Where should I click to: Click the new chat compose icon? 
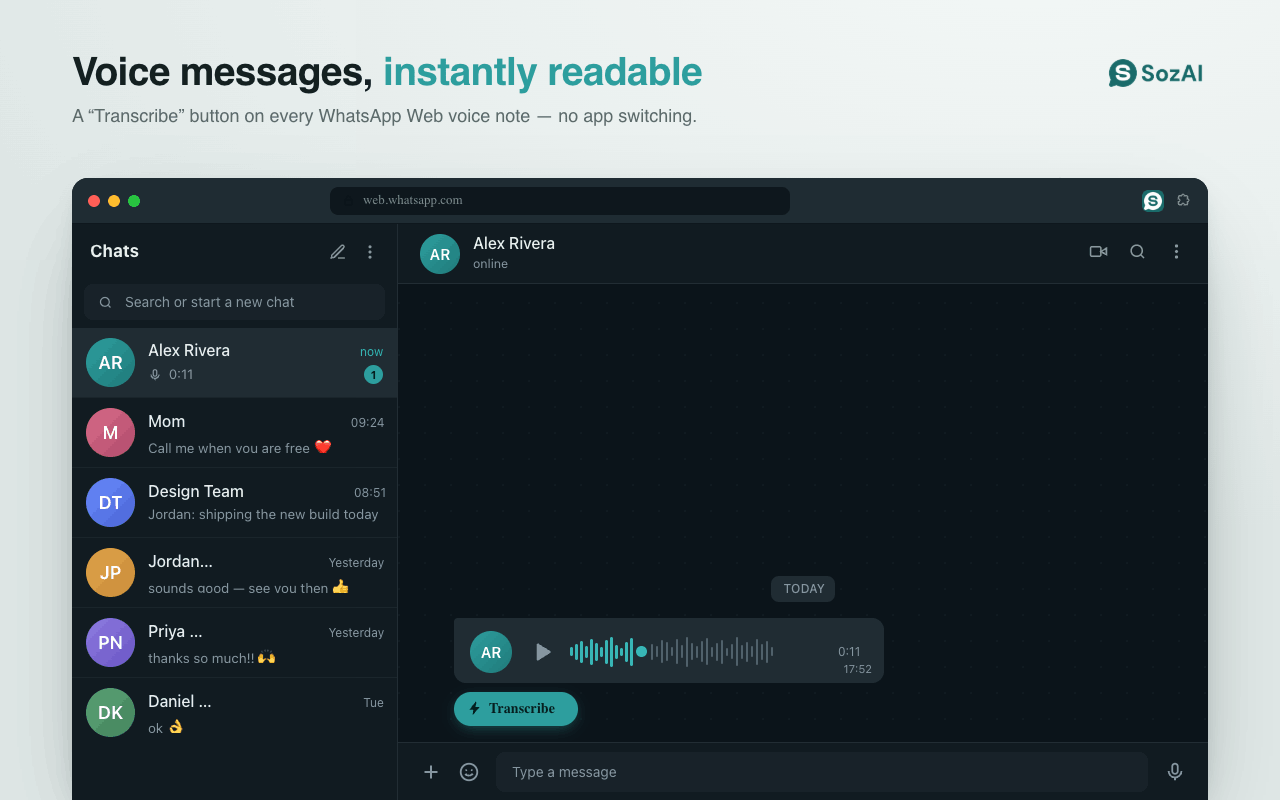click(x=338, y=252)
